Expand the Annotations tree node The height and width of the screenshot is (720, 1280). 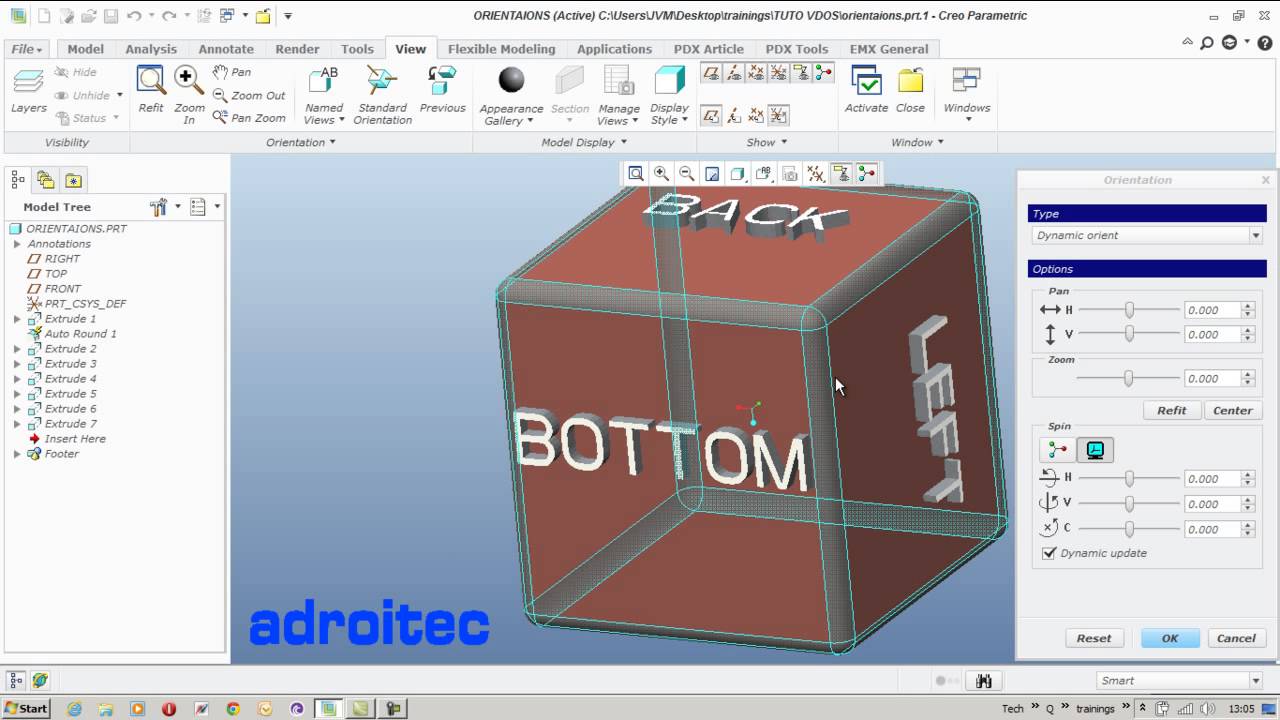click(17, 244)
